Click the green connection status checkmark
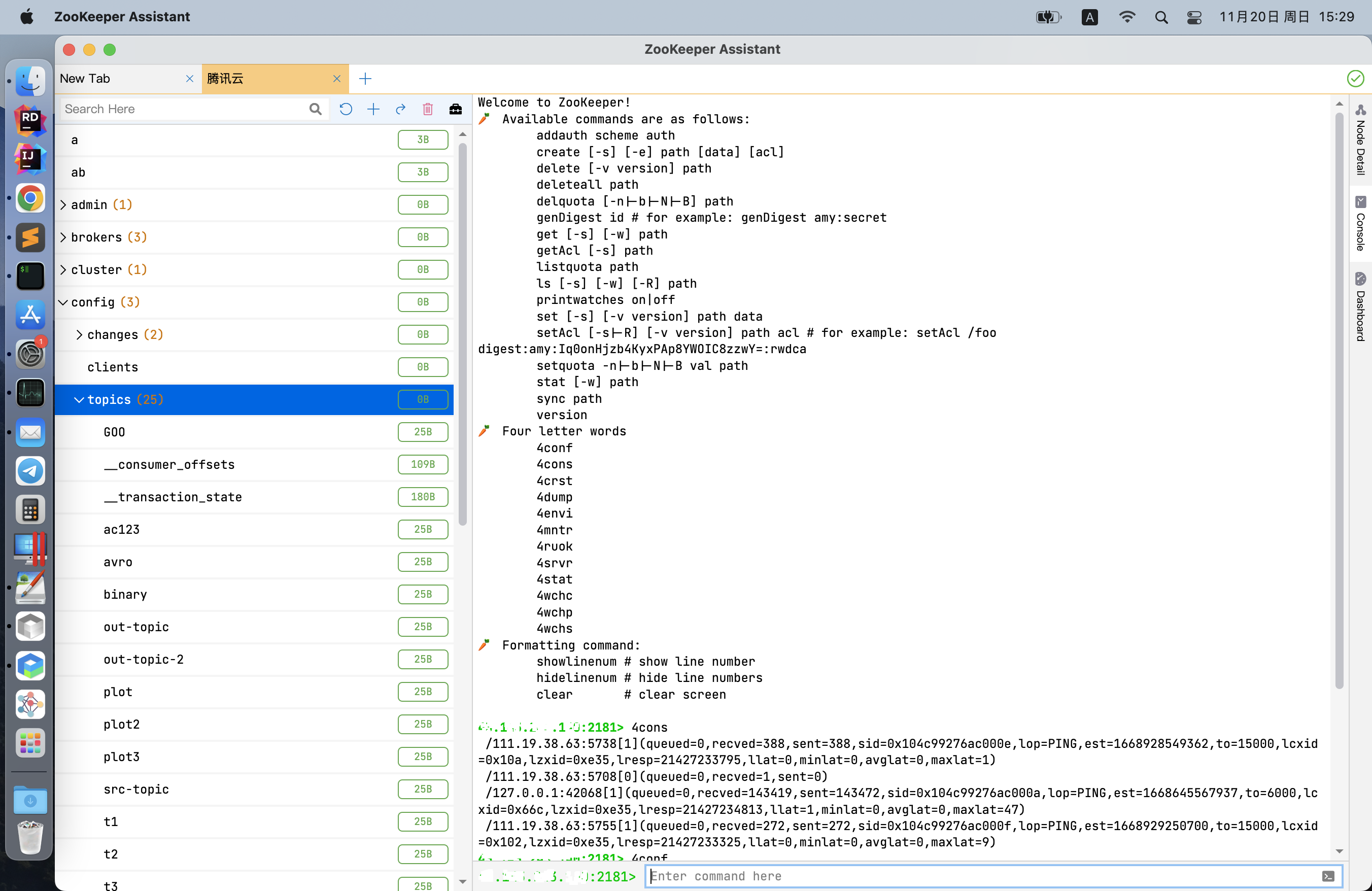Screen dimensions: 1372x891 (x=1355, y=78)
